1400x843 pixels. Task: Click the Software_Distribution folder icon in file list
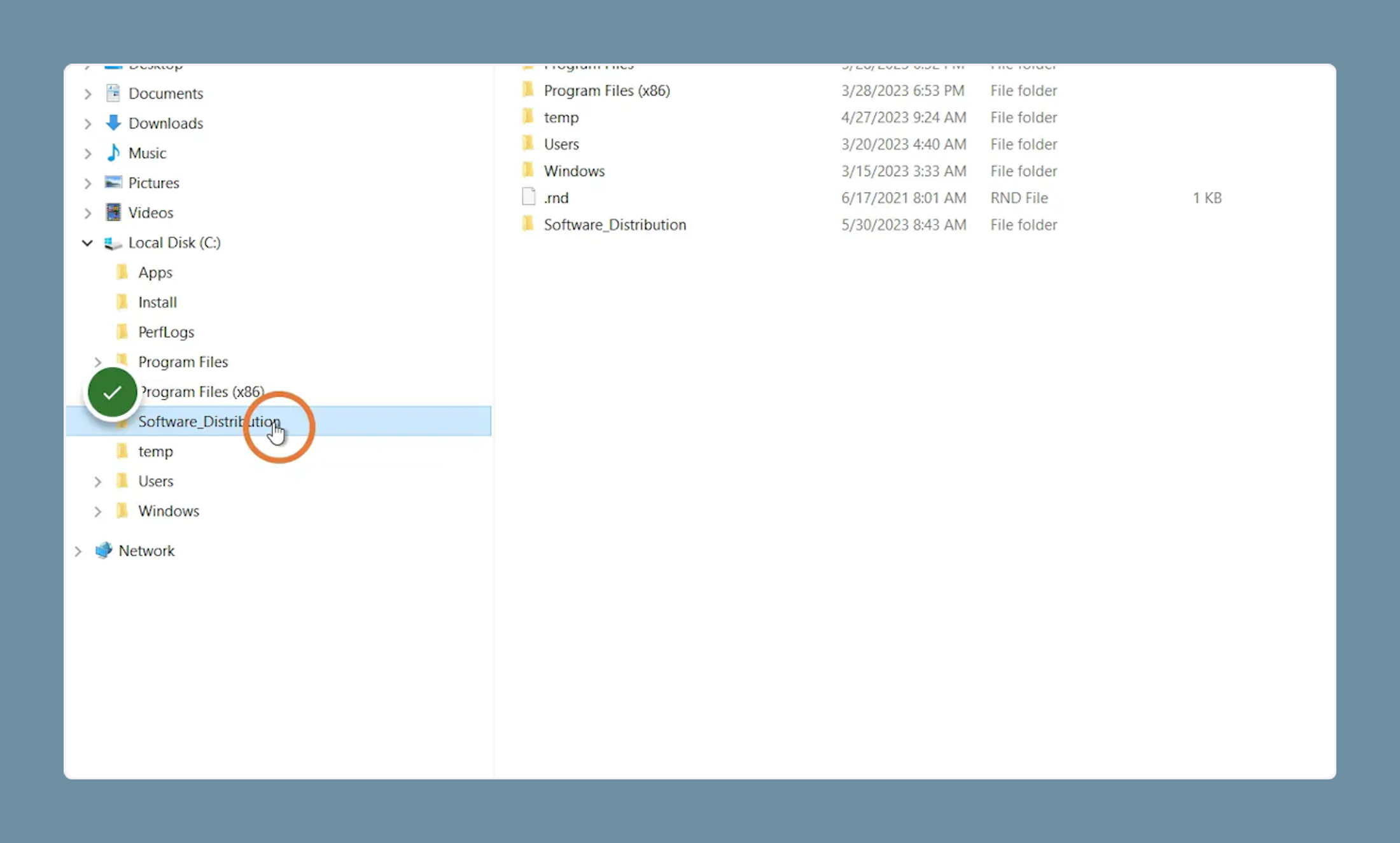pos(528,224)
